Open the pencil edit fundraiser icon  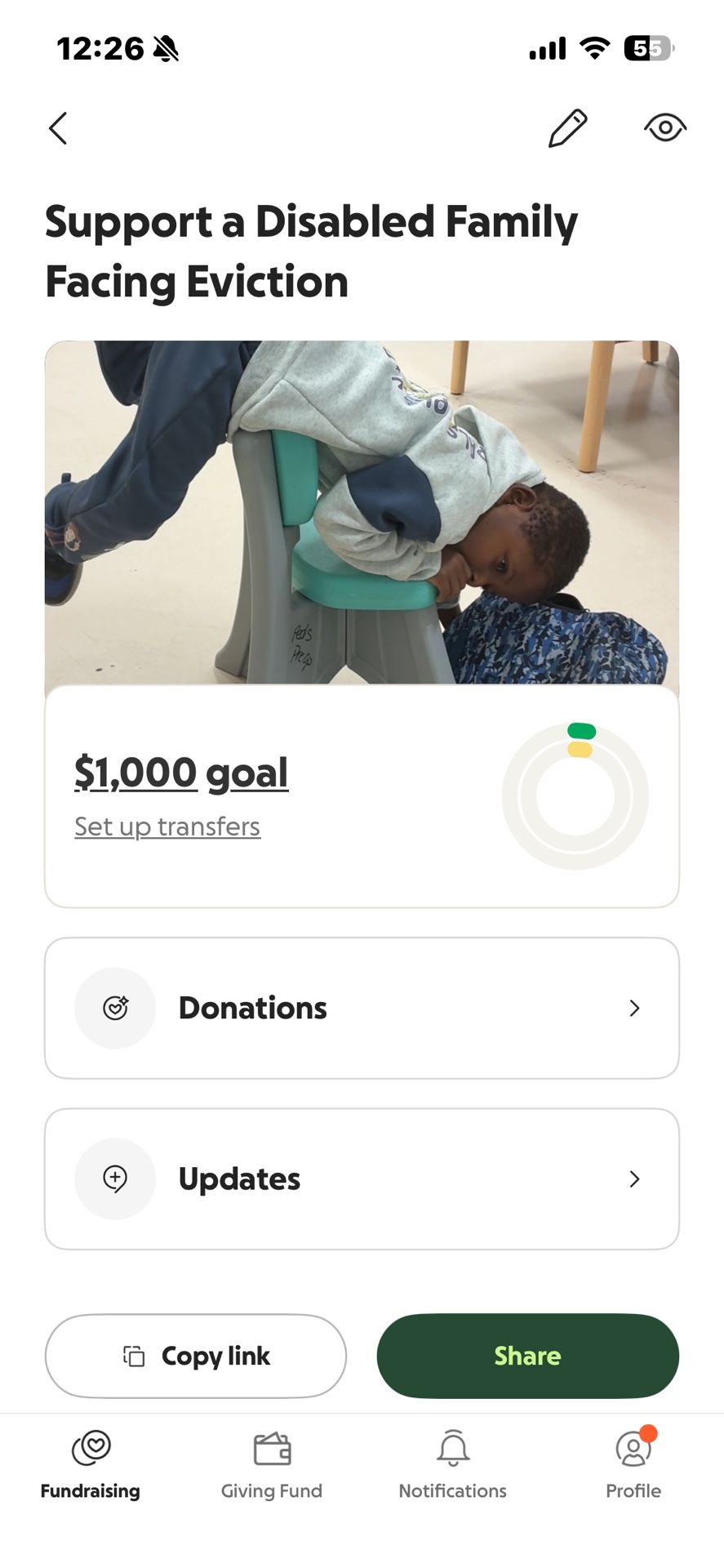(567, 128)
